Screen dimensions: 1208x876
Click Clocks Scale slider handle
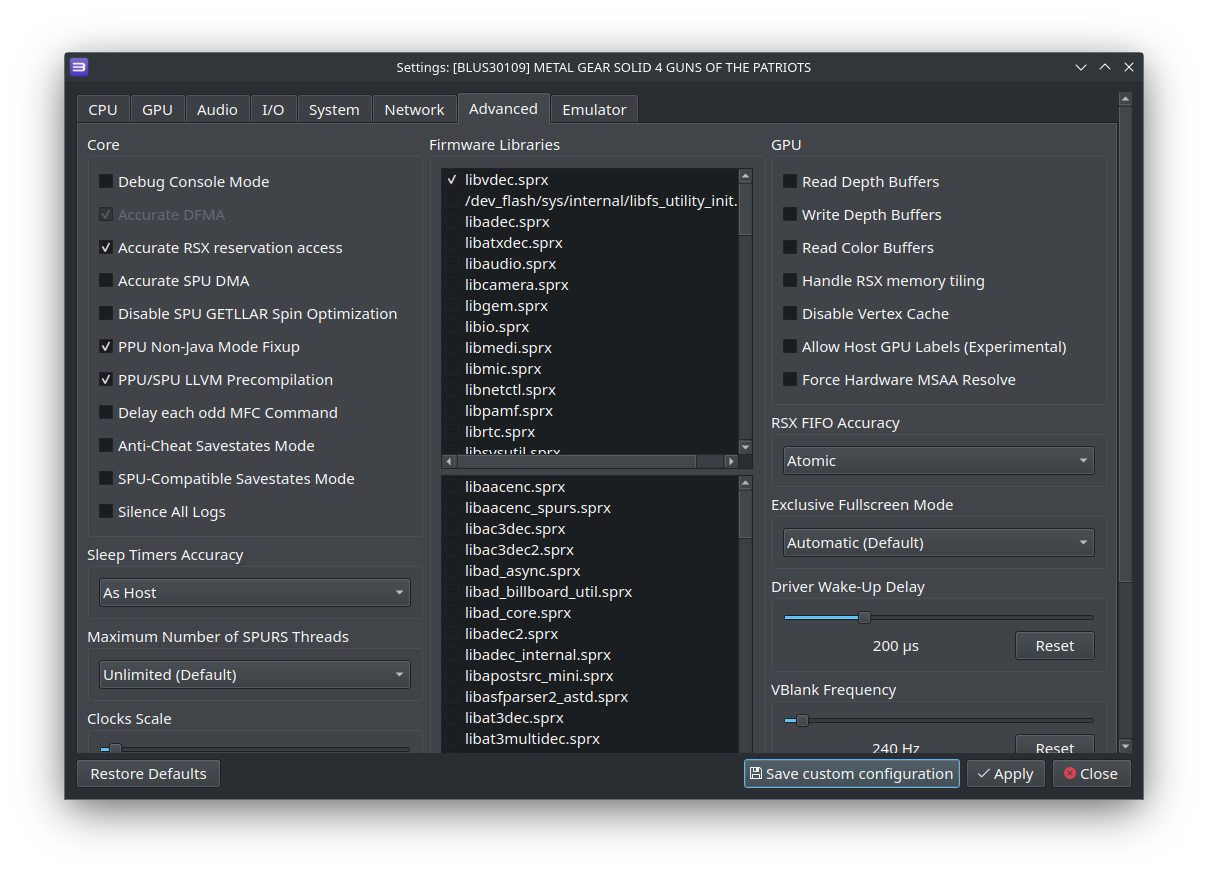[115, 748]
